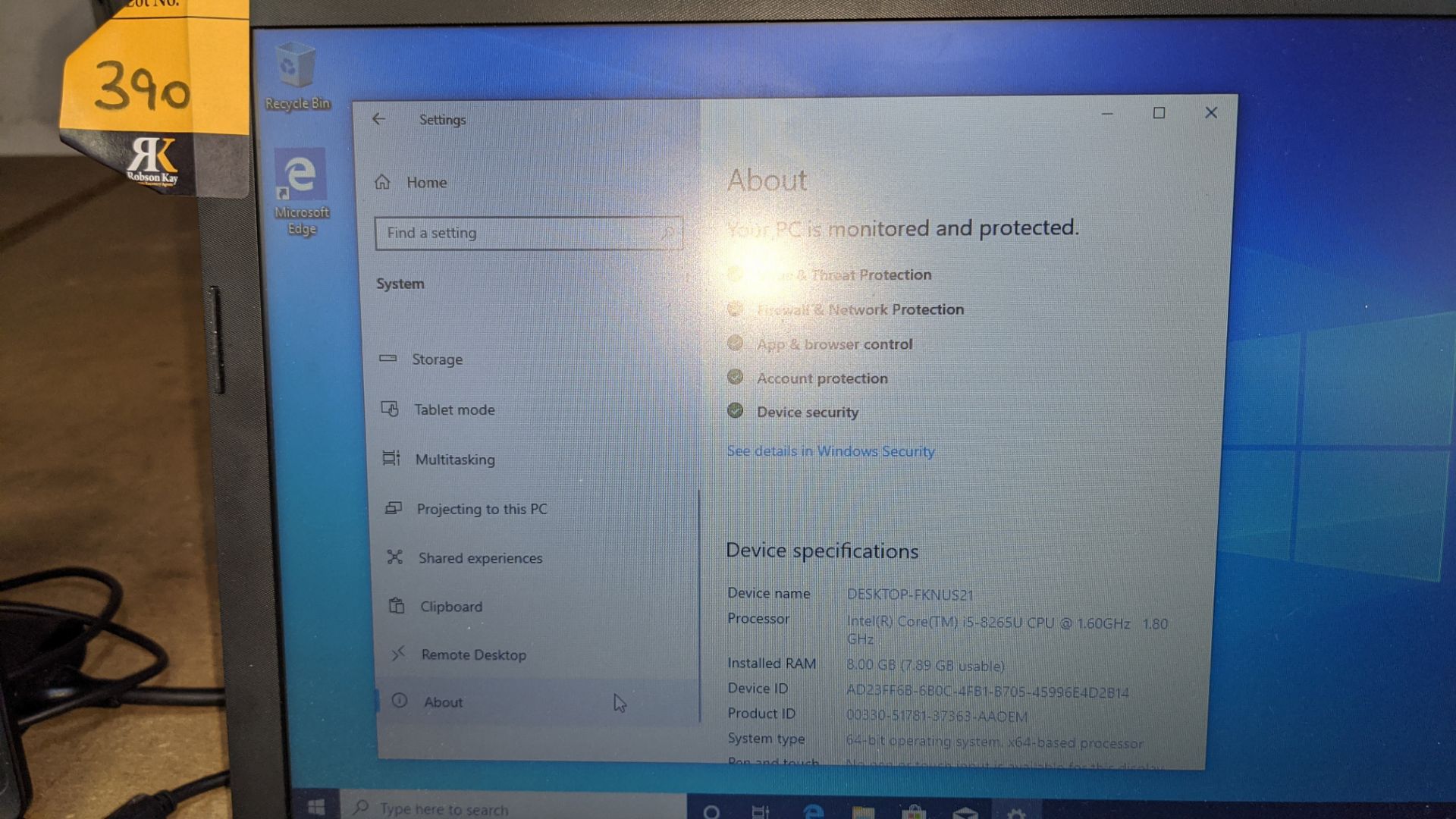
Task: Click See details in Windows Security link
Action: point(830,451)
